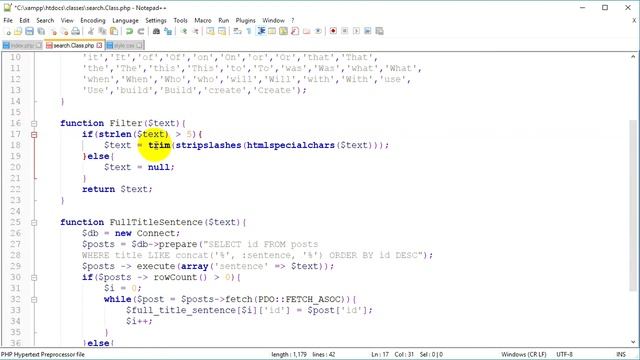
Task: Switch to the index.php tab
Action: tap(22, 45)
